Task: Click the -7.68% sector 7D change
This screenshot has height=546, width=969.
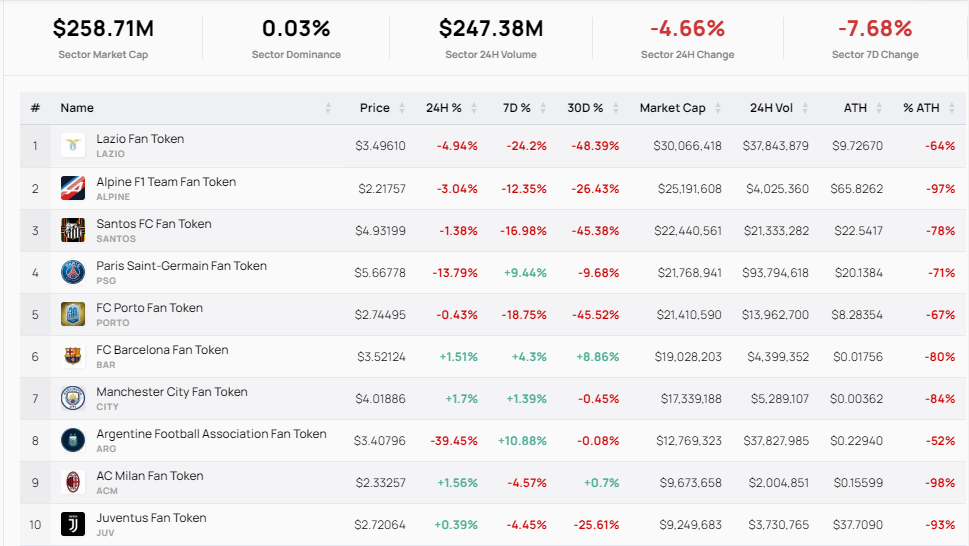Action: (875, 28)
